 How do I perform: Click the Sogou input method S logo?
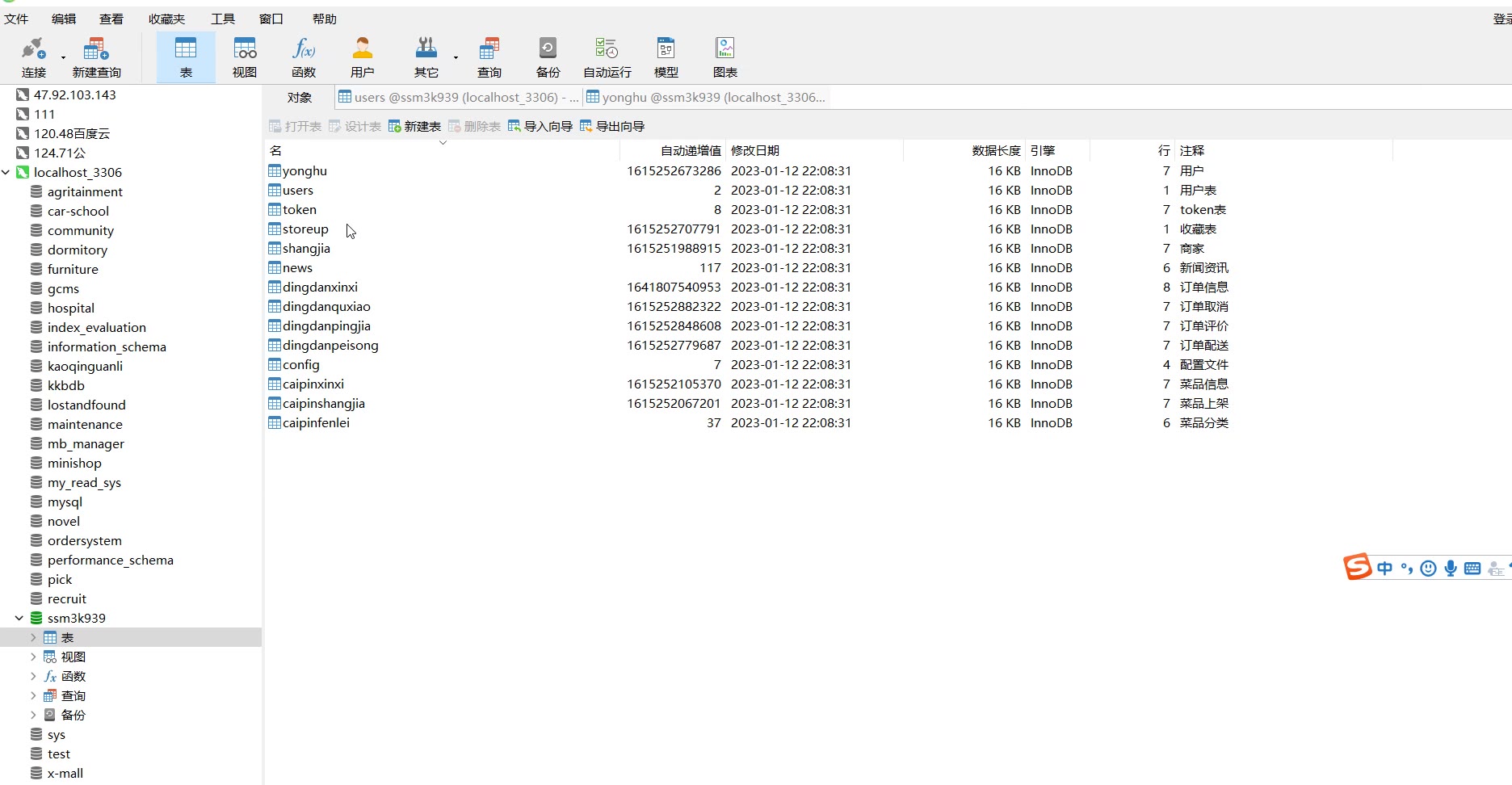1357,567
